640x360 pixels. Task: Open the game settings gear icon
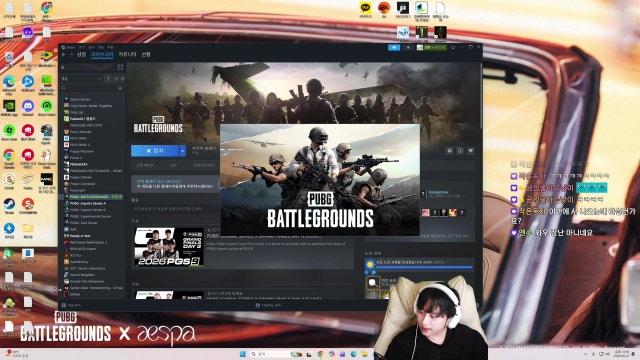click(449, 151)
